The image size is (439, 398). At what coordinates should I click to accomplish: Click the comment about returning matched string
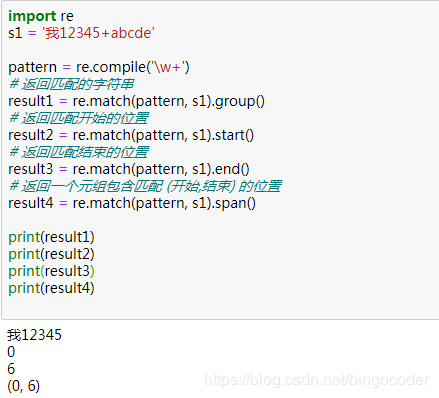[x=71, y=84]
